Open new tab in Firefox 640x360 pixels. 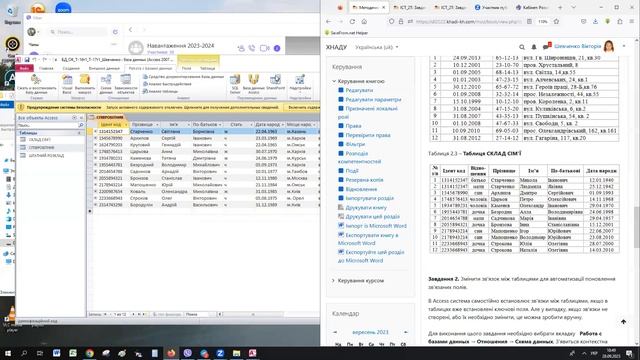point(560,7)
